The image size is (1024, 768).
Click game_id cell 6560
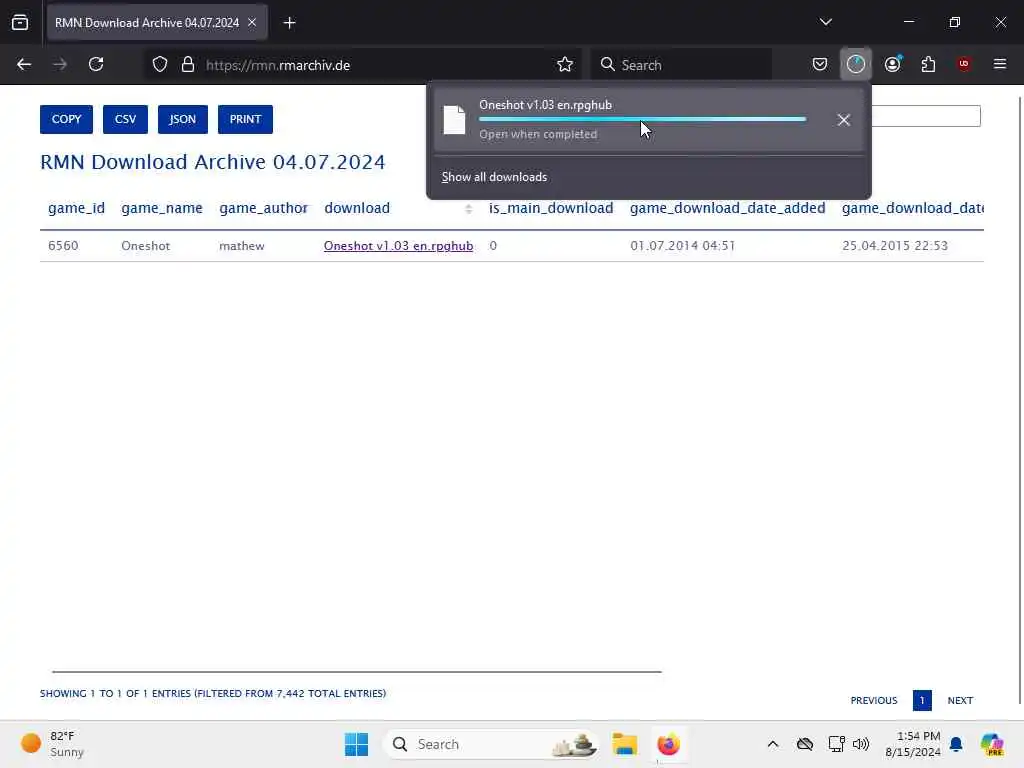63,246
